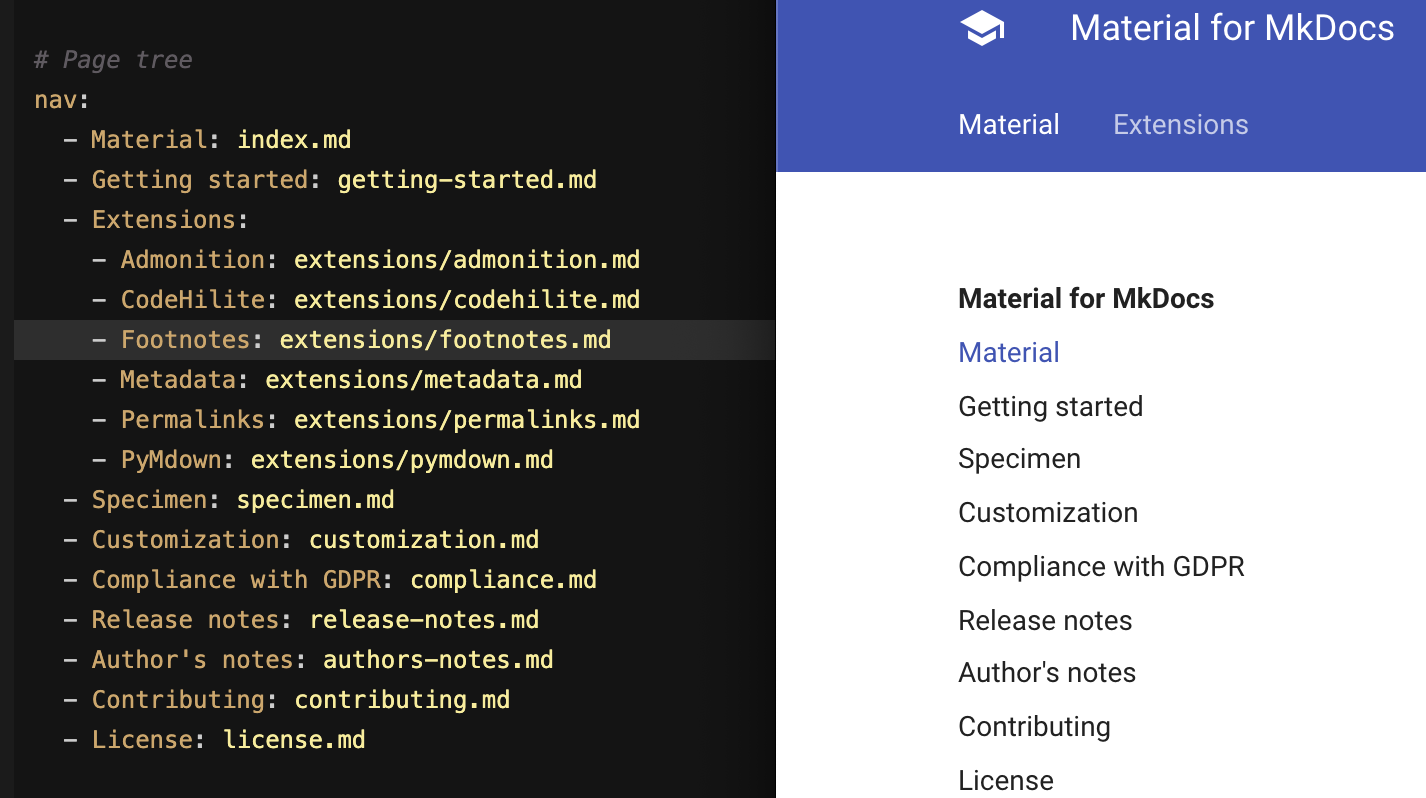Select License in the sidebar
This screenshot has width=1426, height=798.
coord(1005,780)
